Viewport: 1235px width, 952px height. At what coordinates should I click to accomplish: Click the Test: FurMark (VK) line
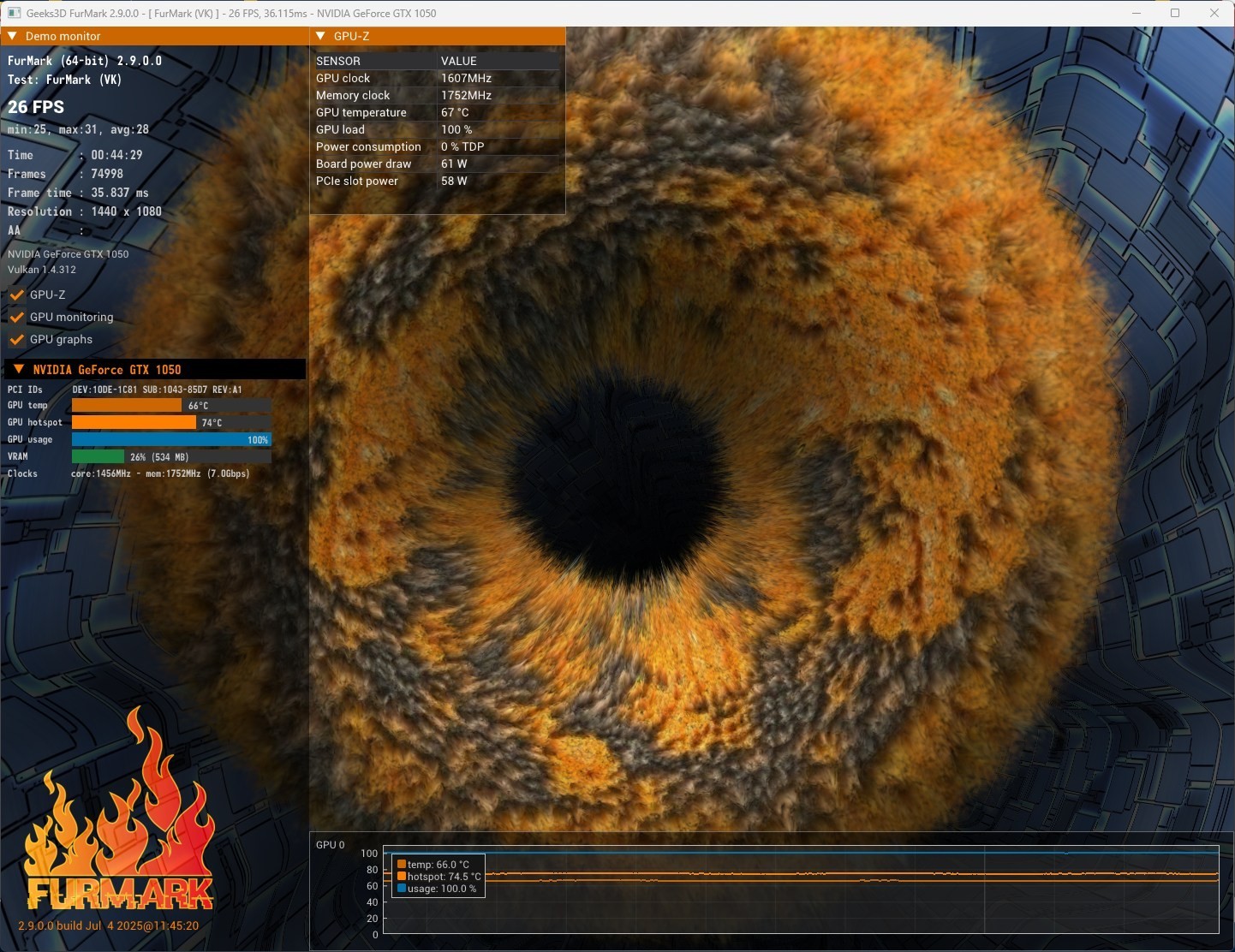click(65, 80)
